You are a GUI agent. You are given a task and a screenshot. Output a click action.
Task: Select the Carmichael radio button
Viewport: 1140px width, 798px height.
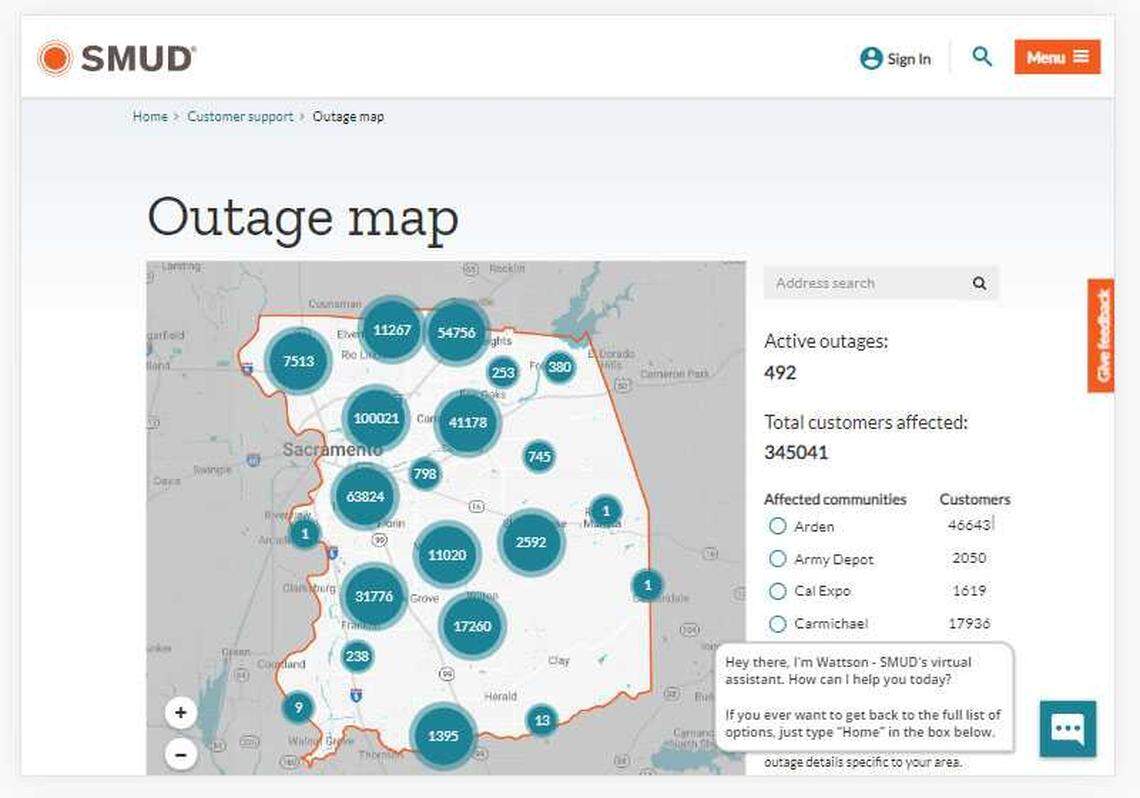tap(778, 623)
